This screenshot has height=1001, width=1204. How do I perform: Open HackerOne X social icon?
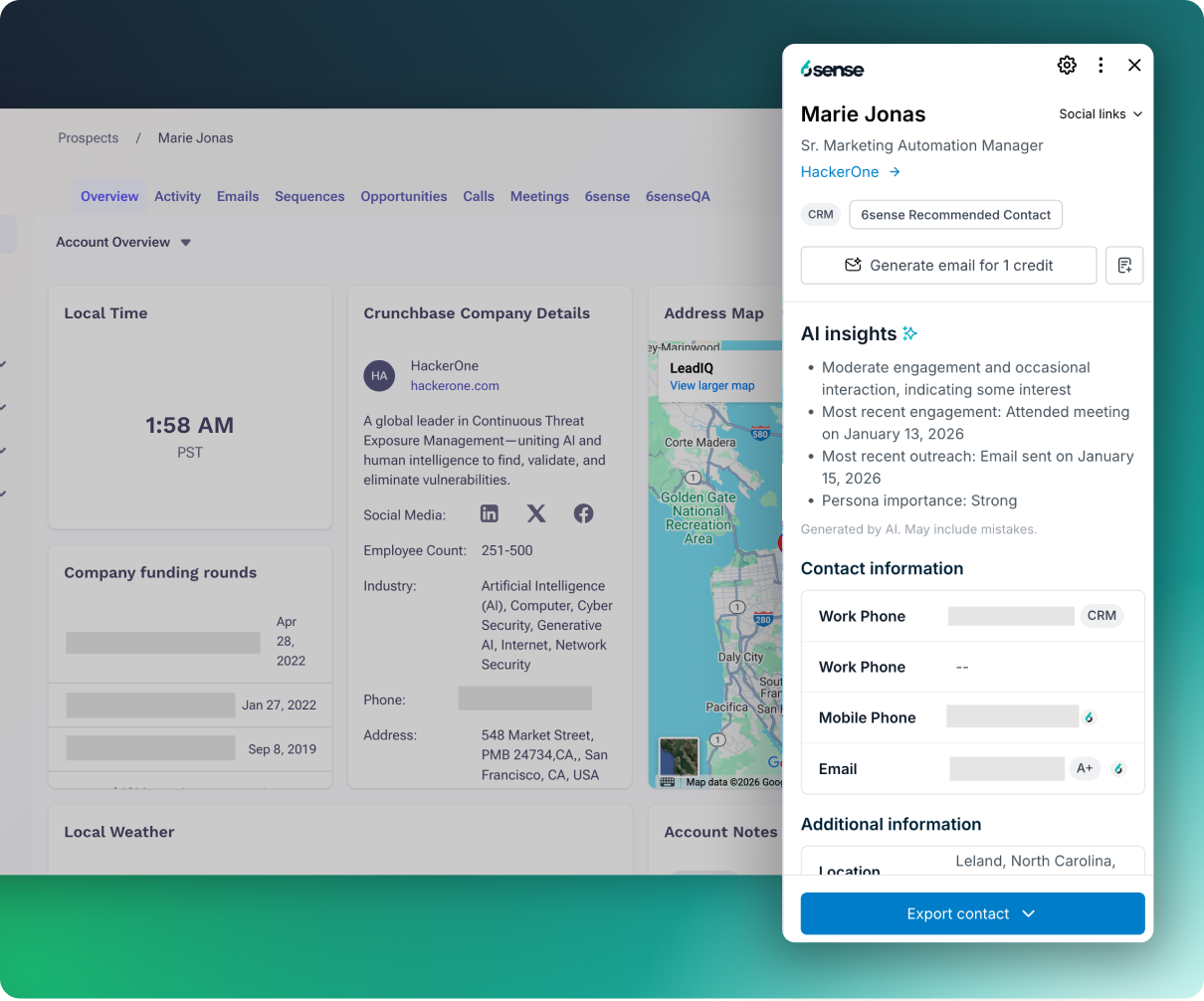click(x=536, y=513)
